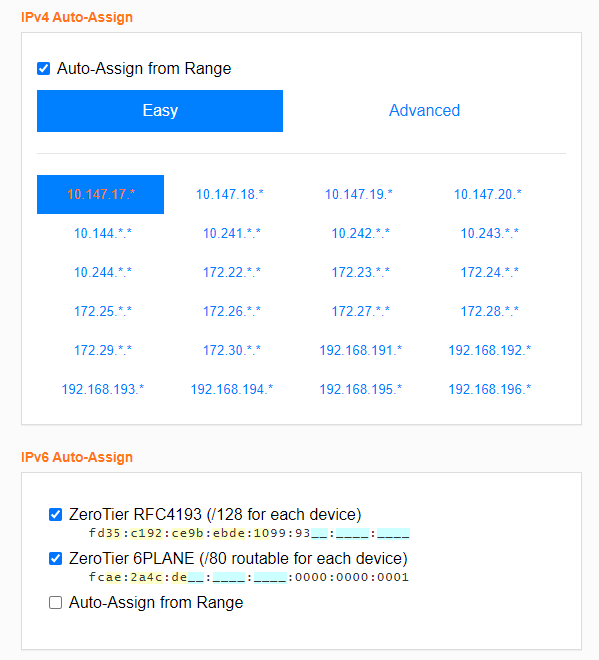Toggle ZeroTier 6PLANE checkbox
Image resolution: width=599 pixels, height=660 pixels.
tap(56, 559)
